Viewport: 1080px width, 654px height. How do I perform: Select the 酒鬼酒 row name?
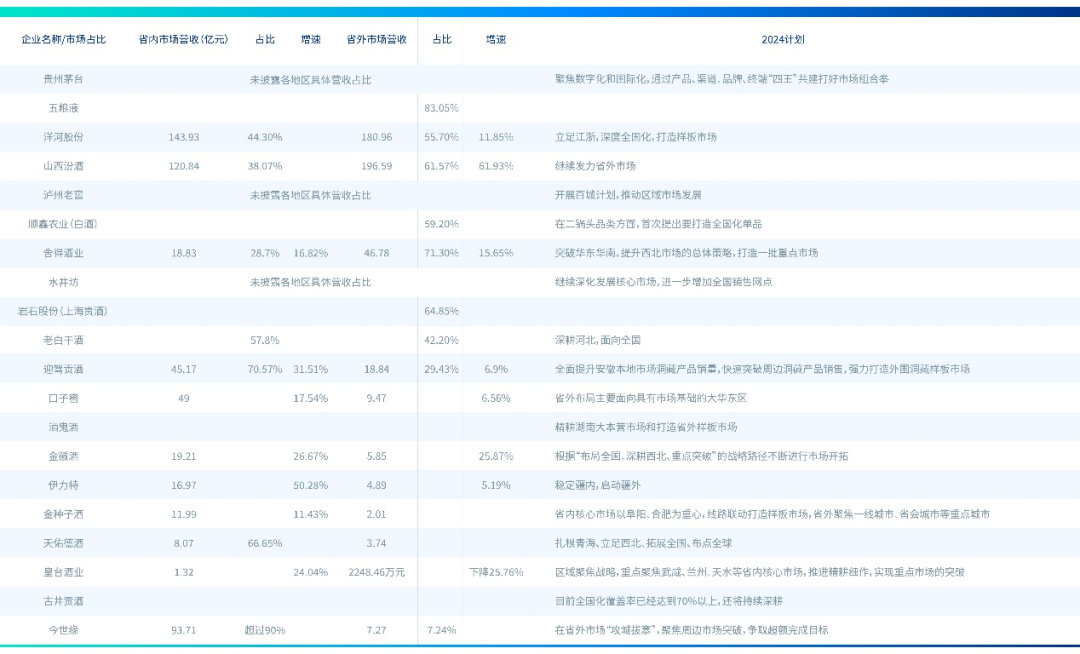[63, 427]
